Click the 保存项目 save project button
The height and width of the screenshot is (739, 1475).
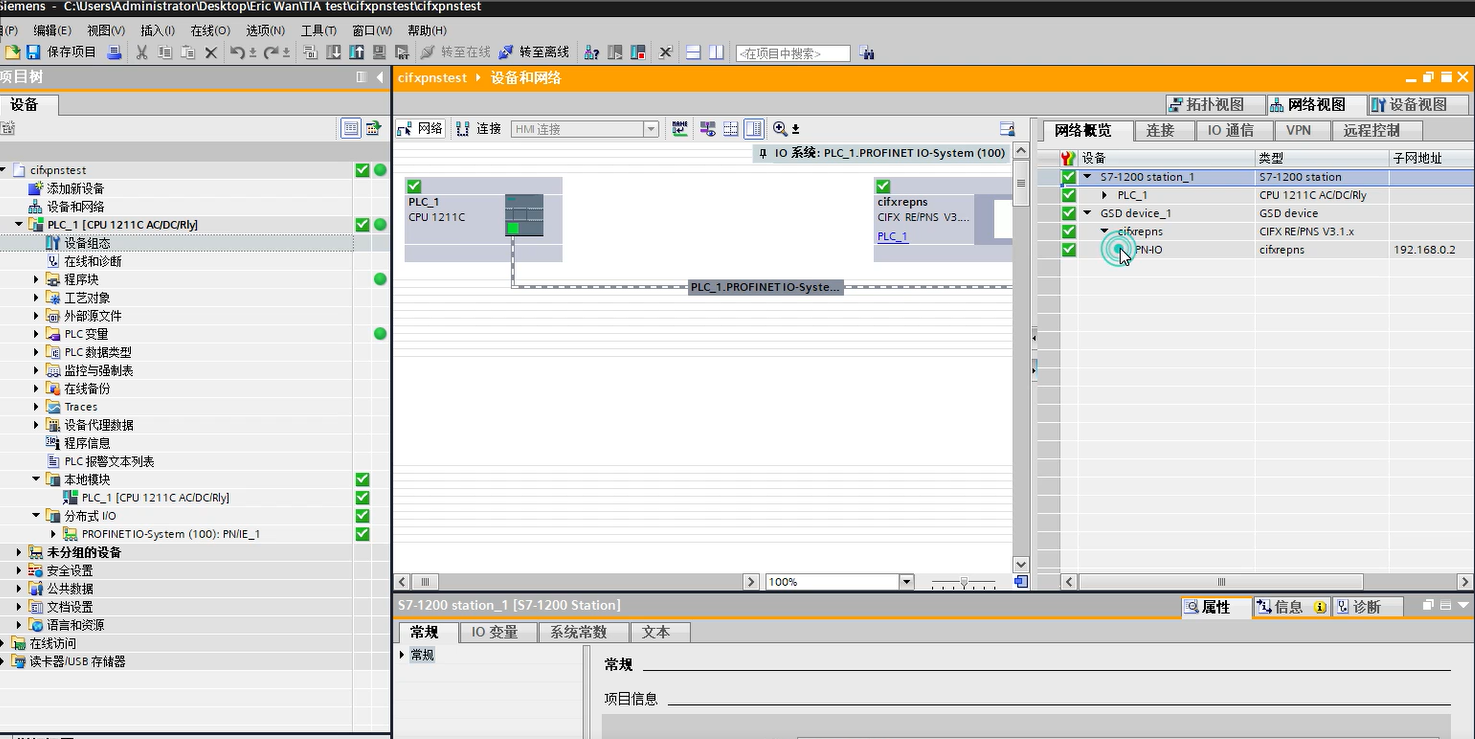(x=61, y=52)
